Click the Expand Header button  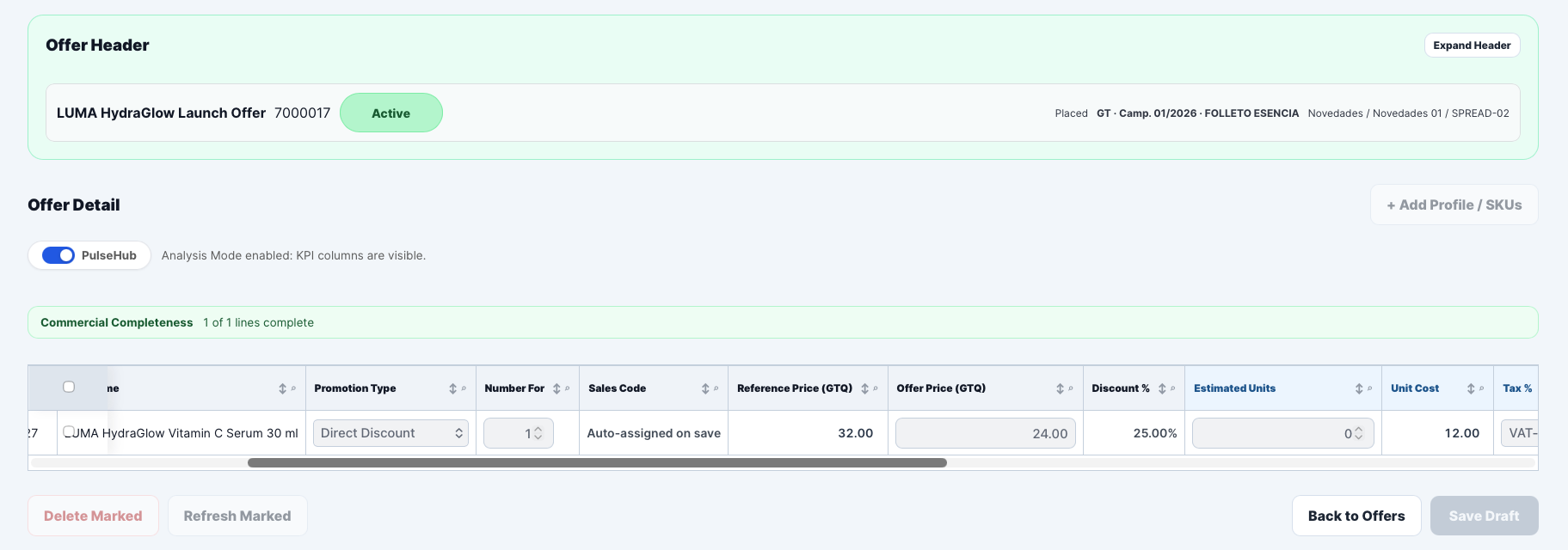point(1472,46)
